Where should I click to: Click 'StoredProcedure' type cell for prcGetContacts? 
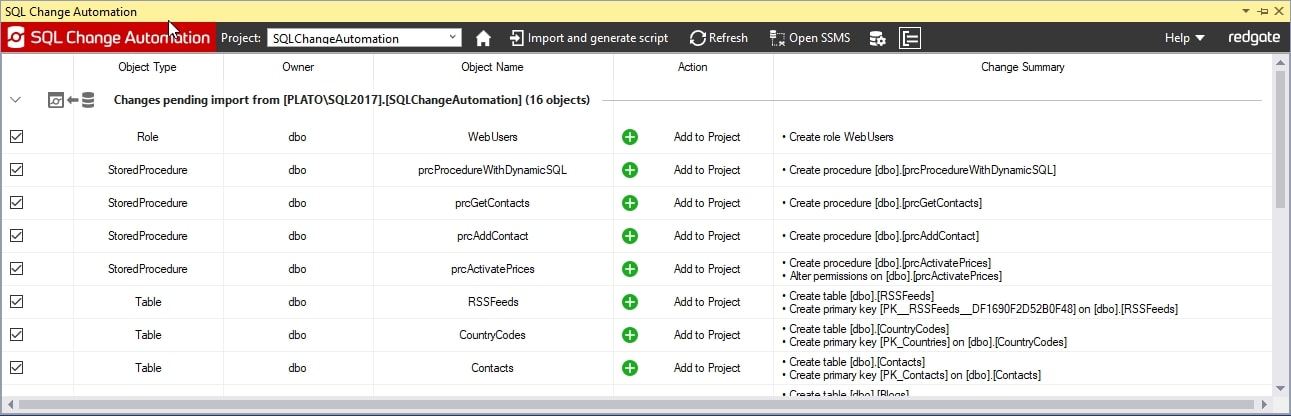coord(148,203)
